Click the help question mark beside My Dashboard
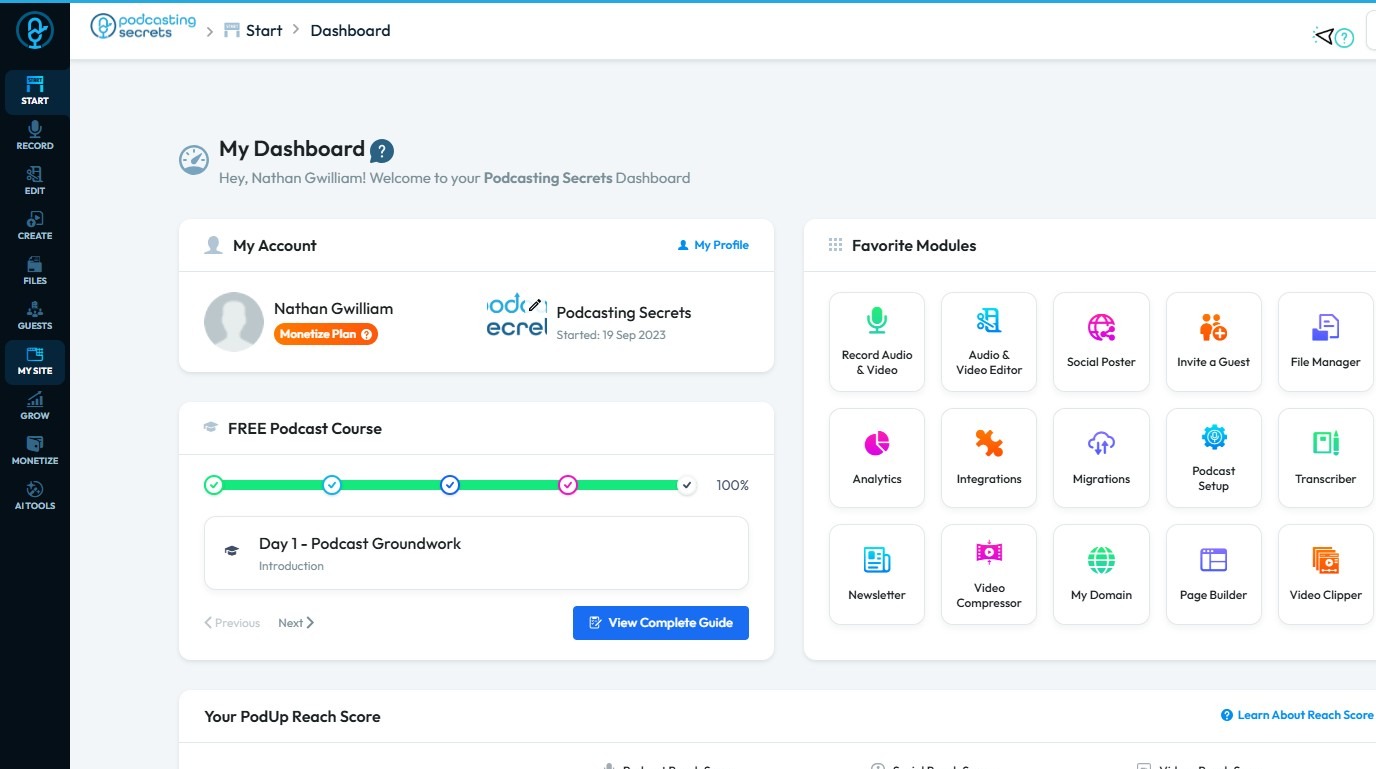Viewport: 1376px width, 769px height. click(x=382, y=151)
